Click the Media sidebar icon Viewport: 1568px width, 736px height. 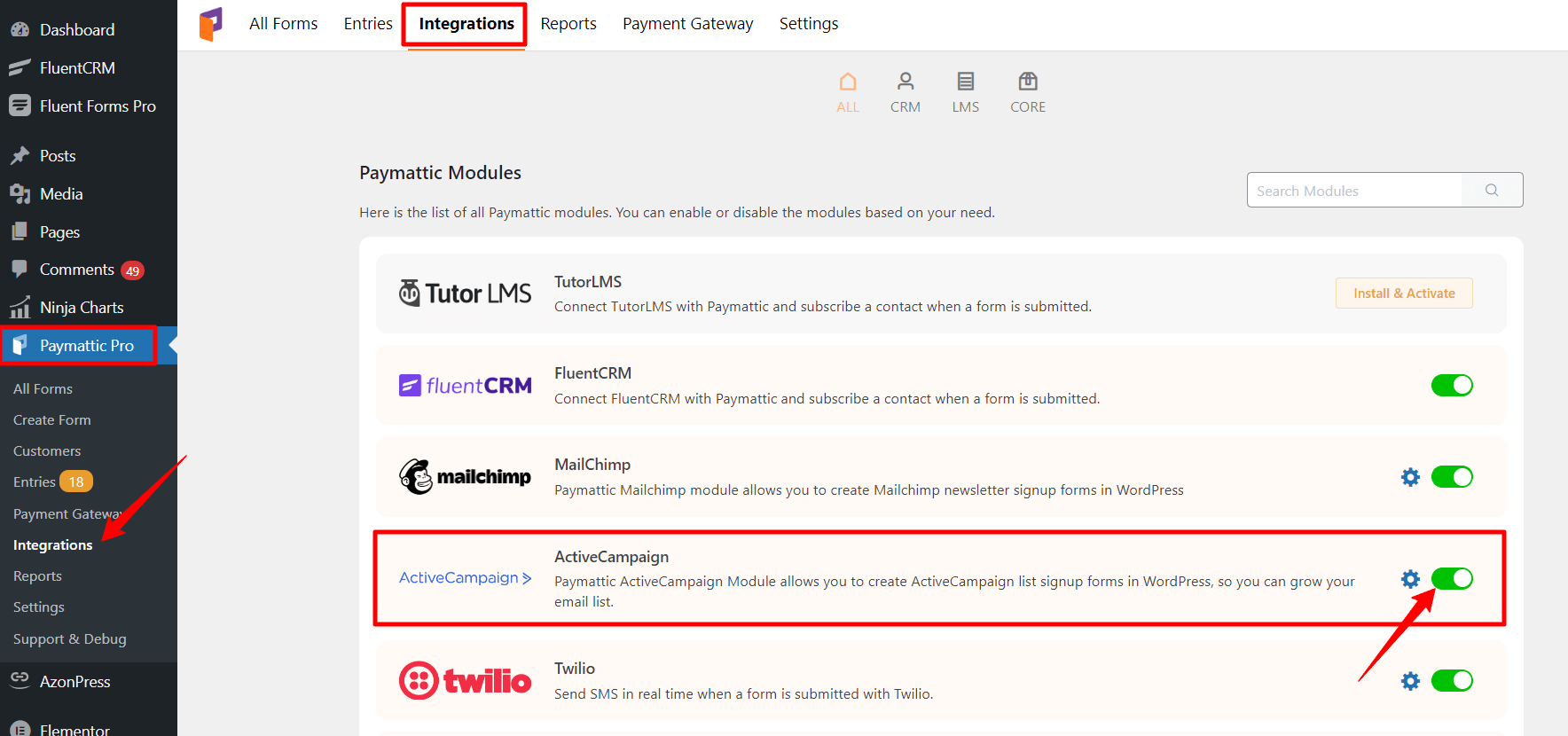click(x=20, y=193)
